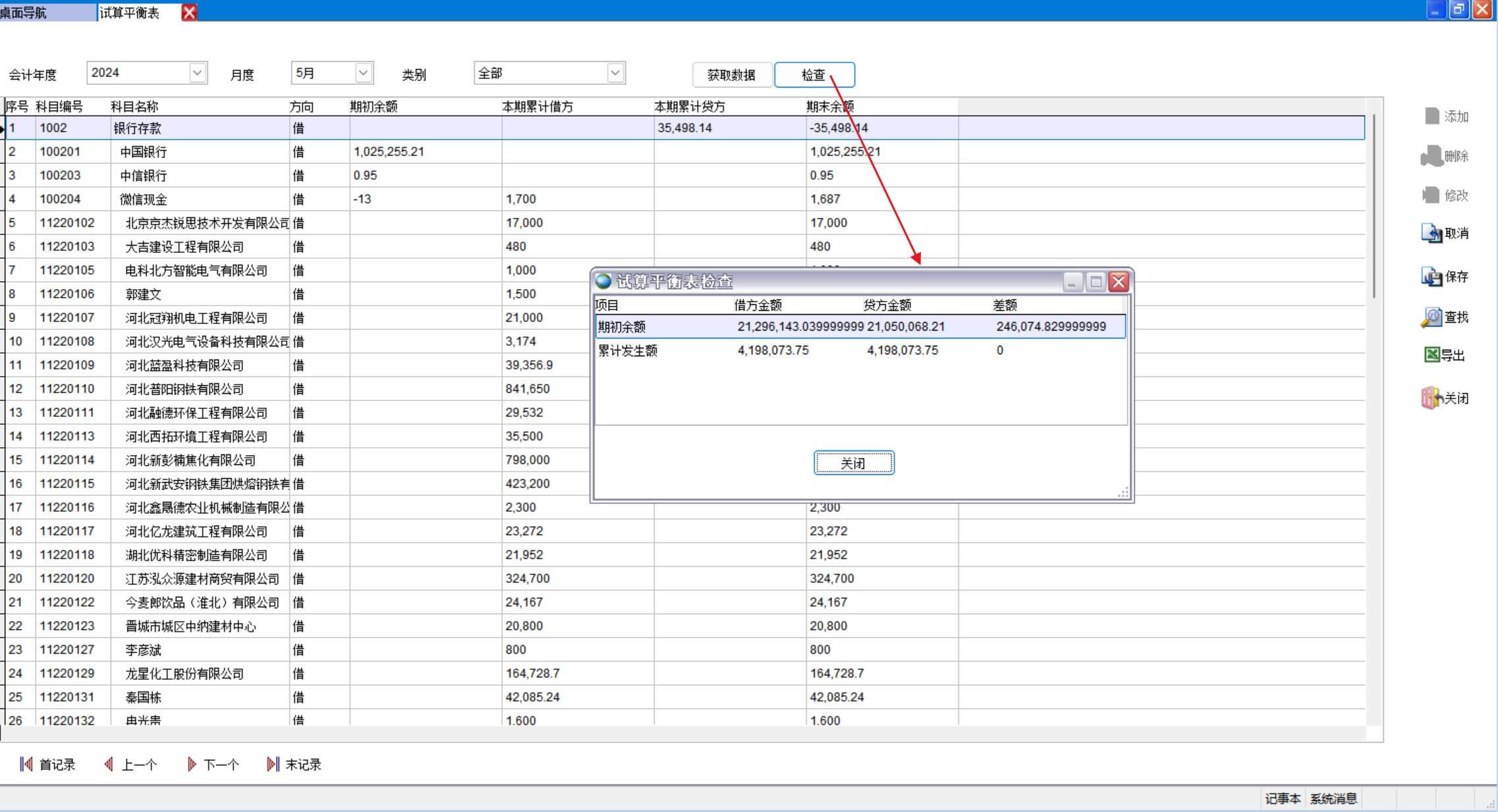
Task: Click the 添加 (add) icon
Action: pos(1433,117)
